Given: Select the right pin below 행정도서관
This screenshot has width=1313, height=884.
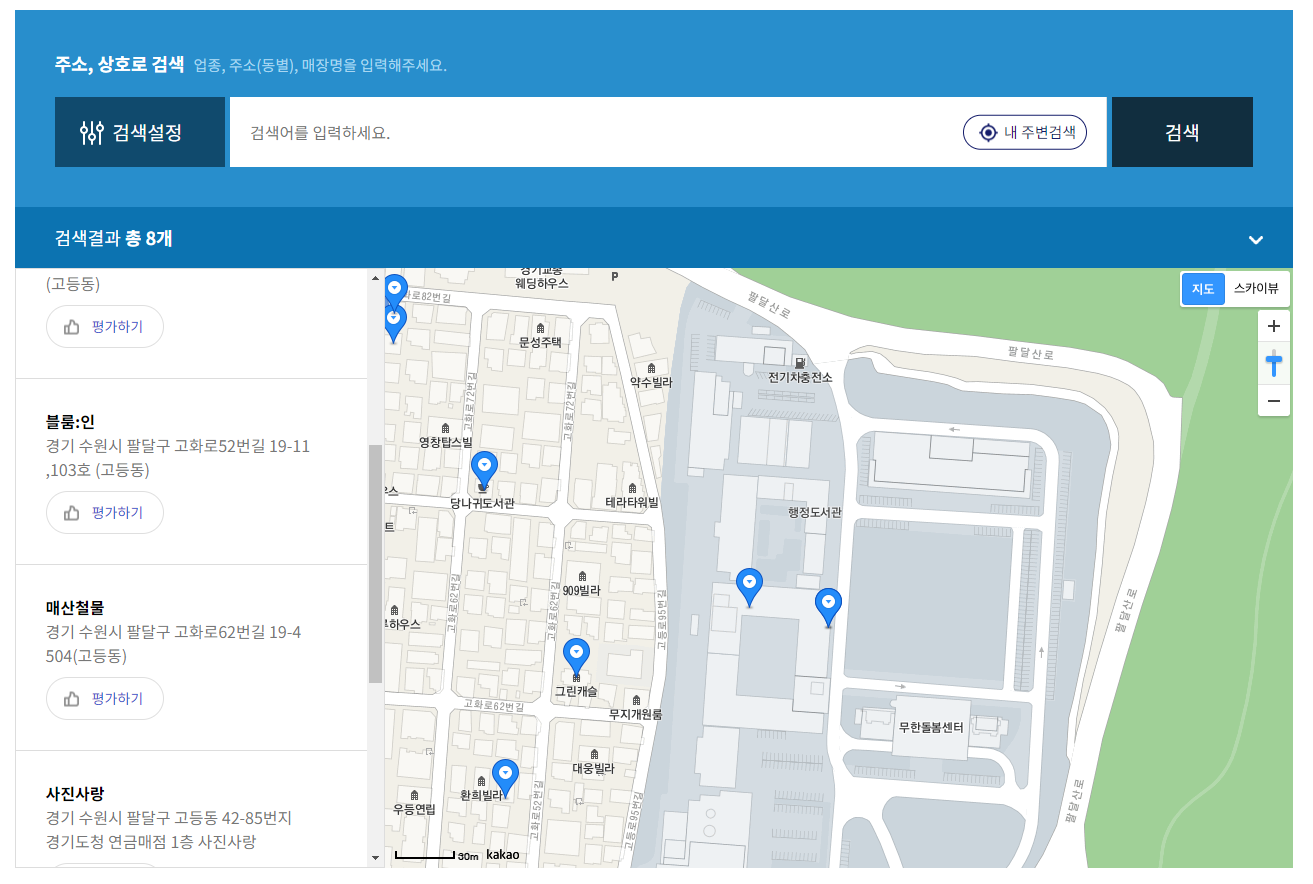Looking at the screenshot, I should (828, 606).
